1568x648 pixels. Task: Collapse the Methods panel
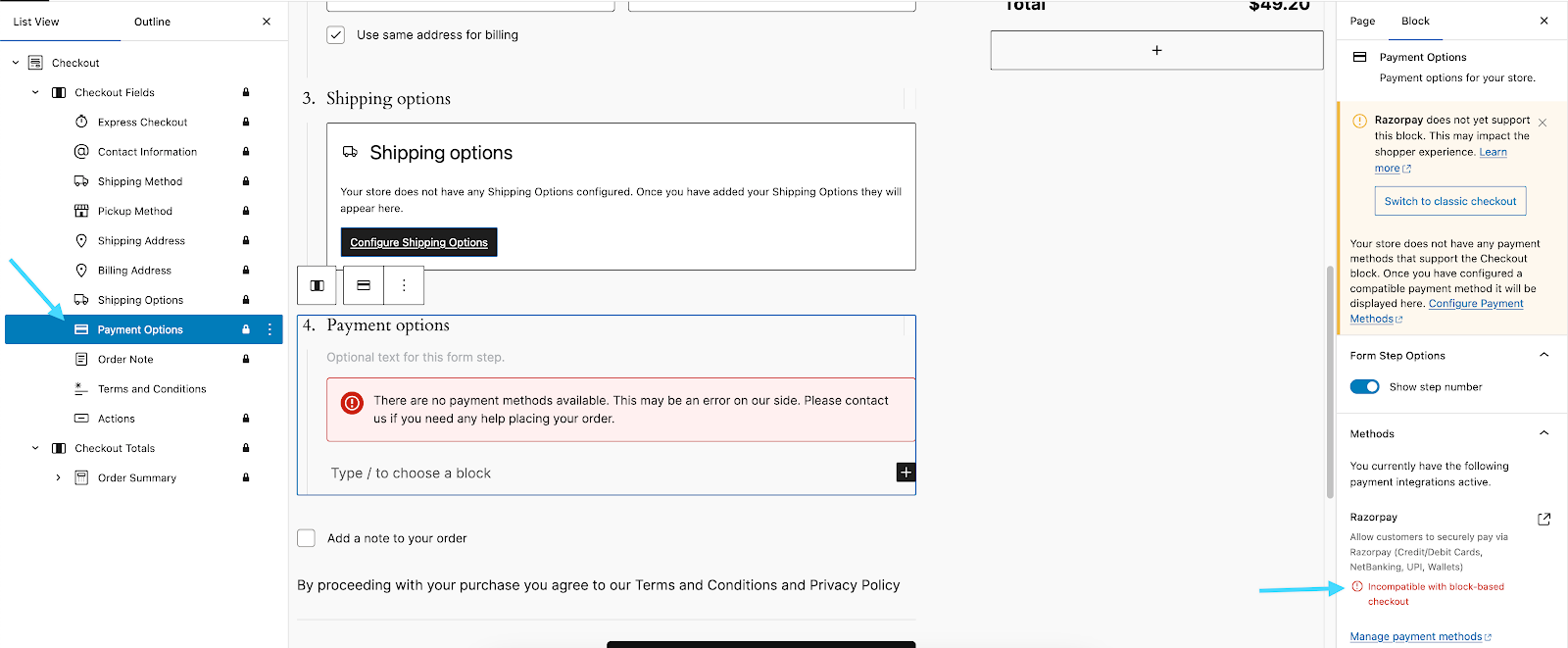point(1543,433)
